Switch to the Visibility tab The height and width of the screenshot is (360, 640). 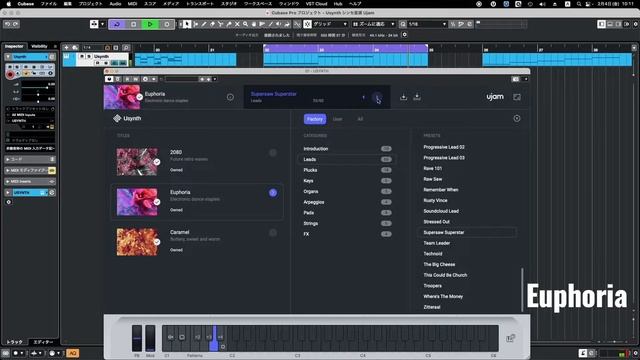click(x=39, y=46)
